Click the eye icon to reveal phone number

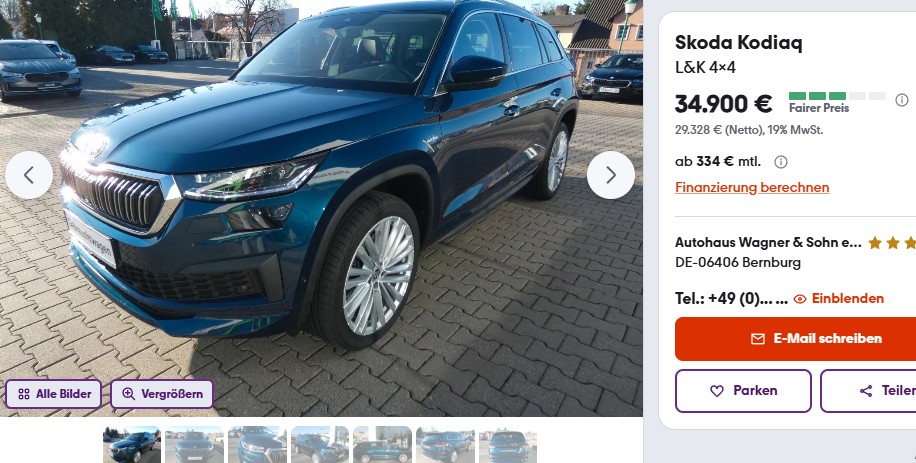point(800,299)
